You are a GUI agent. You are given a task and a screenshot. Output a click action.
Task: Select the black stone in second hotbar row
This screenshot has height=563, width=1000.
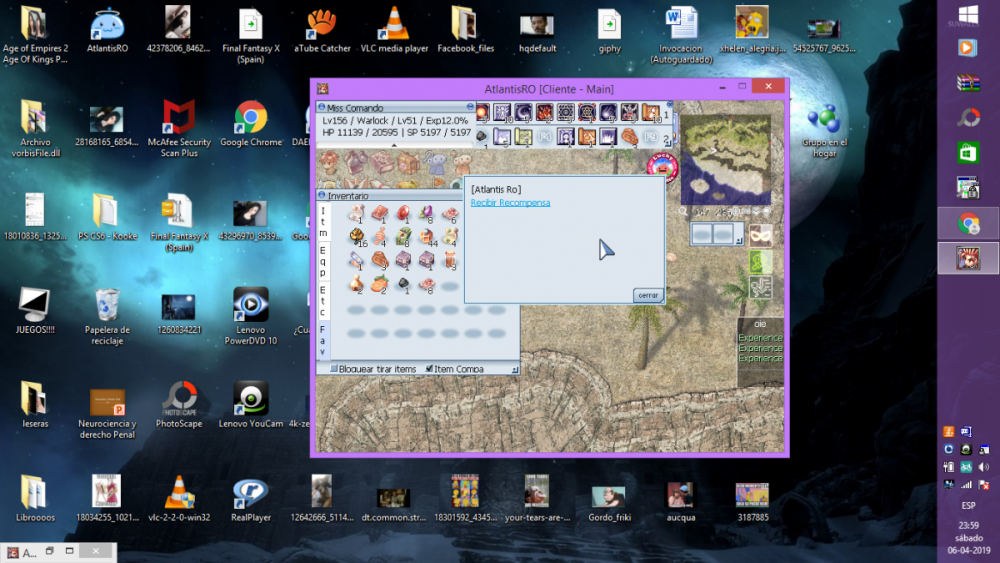point(482,136)
